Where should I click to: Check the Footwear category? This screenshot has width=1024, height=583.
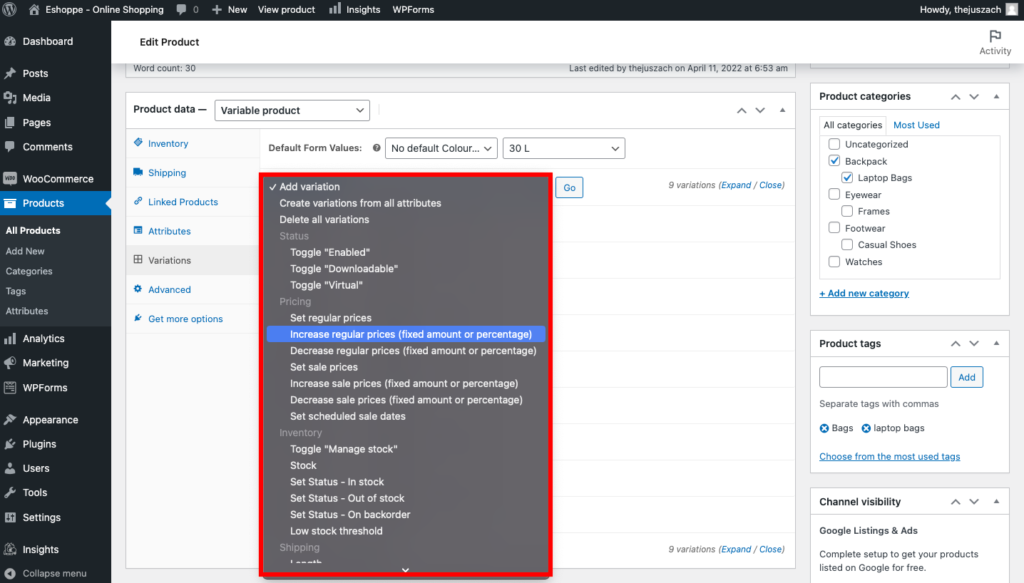point(834,228)
